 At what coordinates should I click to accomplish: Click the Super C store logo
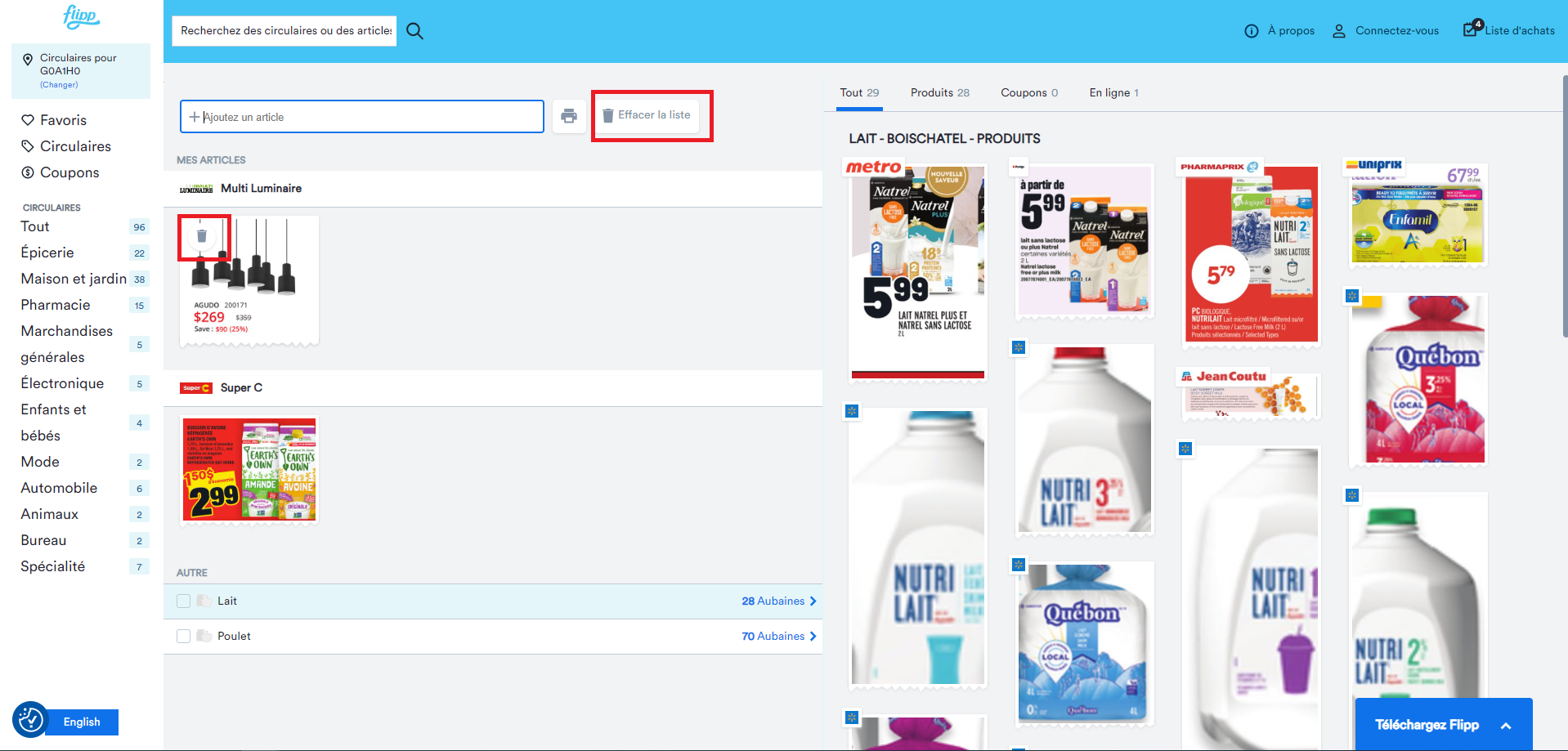click(196, 388)
